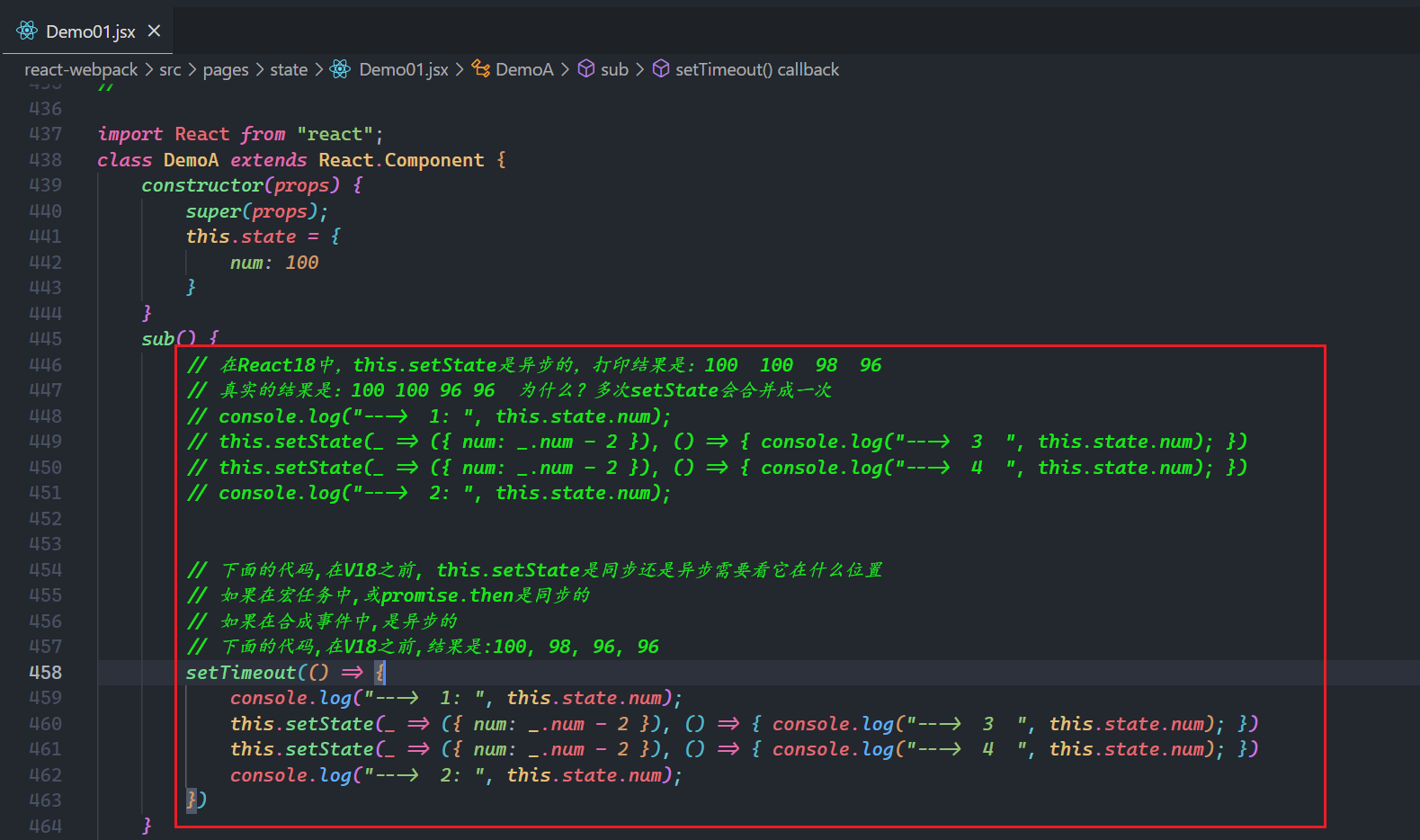Open the DemoA breadcrumb symbol

pos(524,69)
